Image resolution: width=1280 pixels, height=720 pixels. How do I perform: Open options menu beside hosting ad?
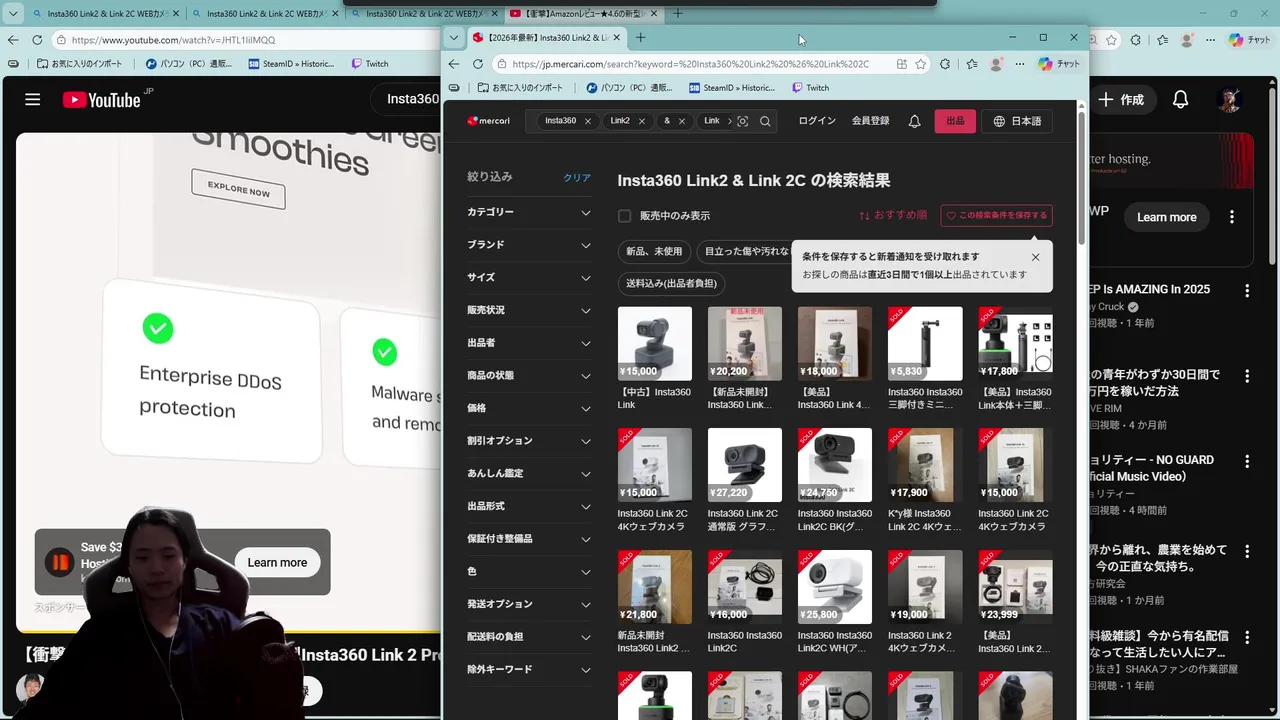click(1232, 217)
